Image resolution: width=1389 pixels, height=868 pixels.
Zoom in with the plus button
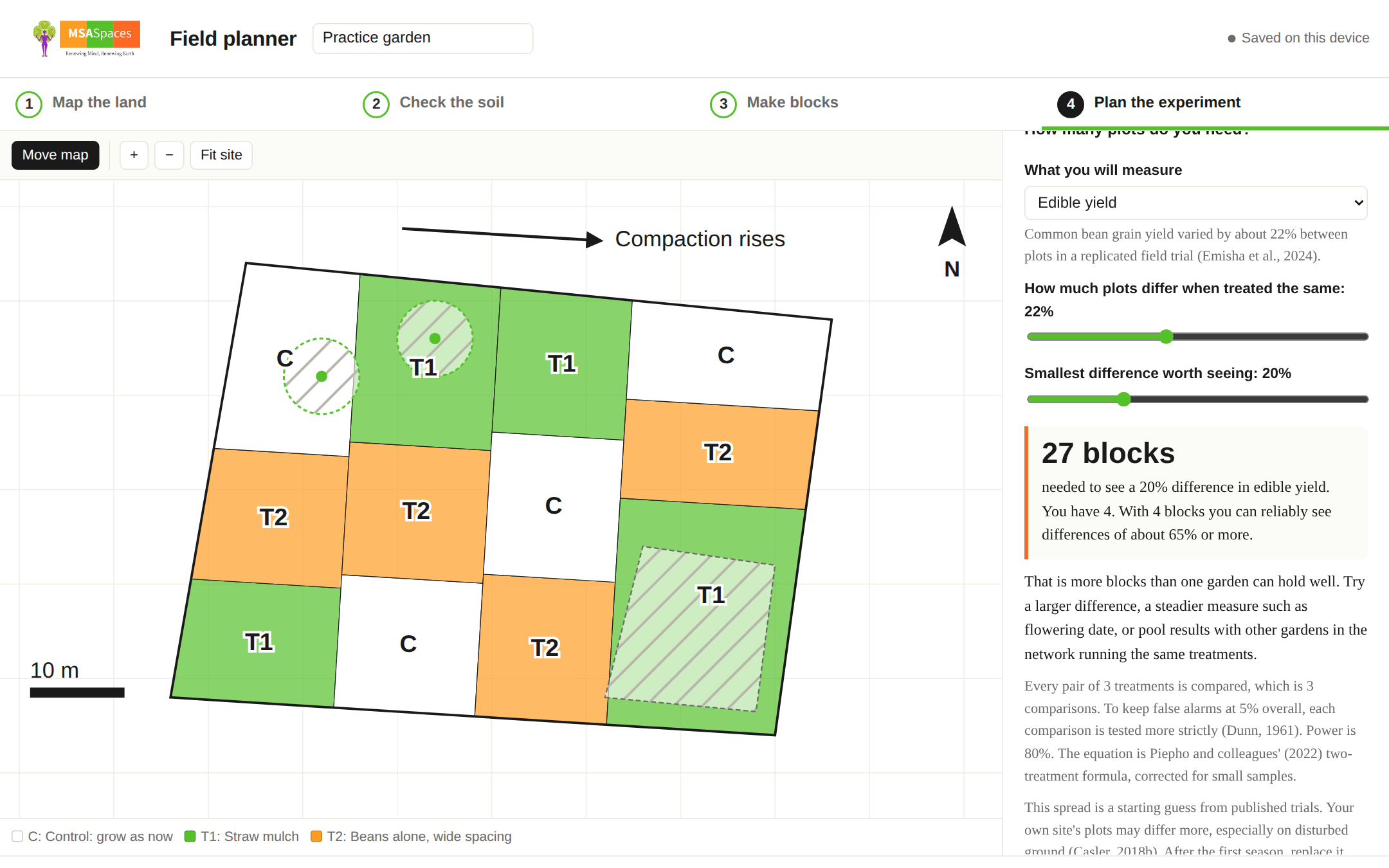134,155
